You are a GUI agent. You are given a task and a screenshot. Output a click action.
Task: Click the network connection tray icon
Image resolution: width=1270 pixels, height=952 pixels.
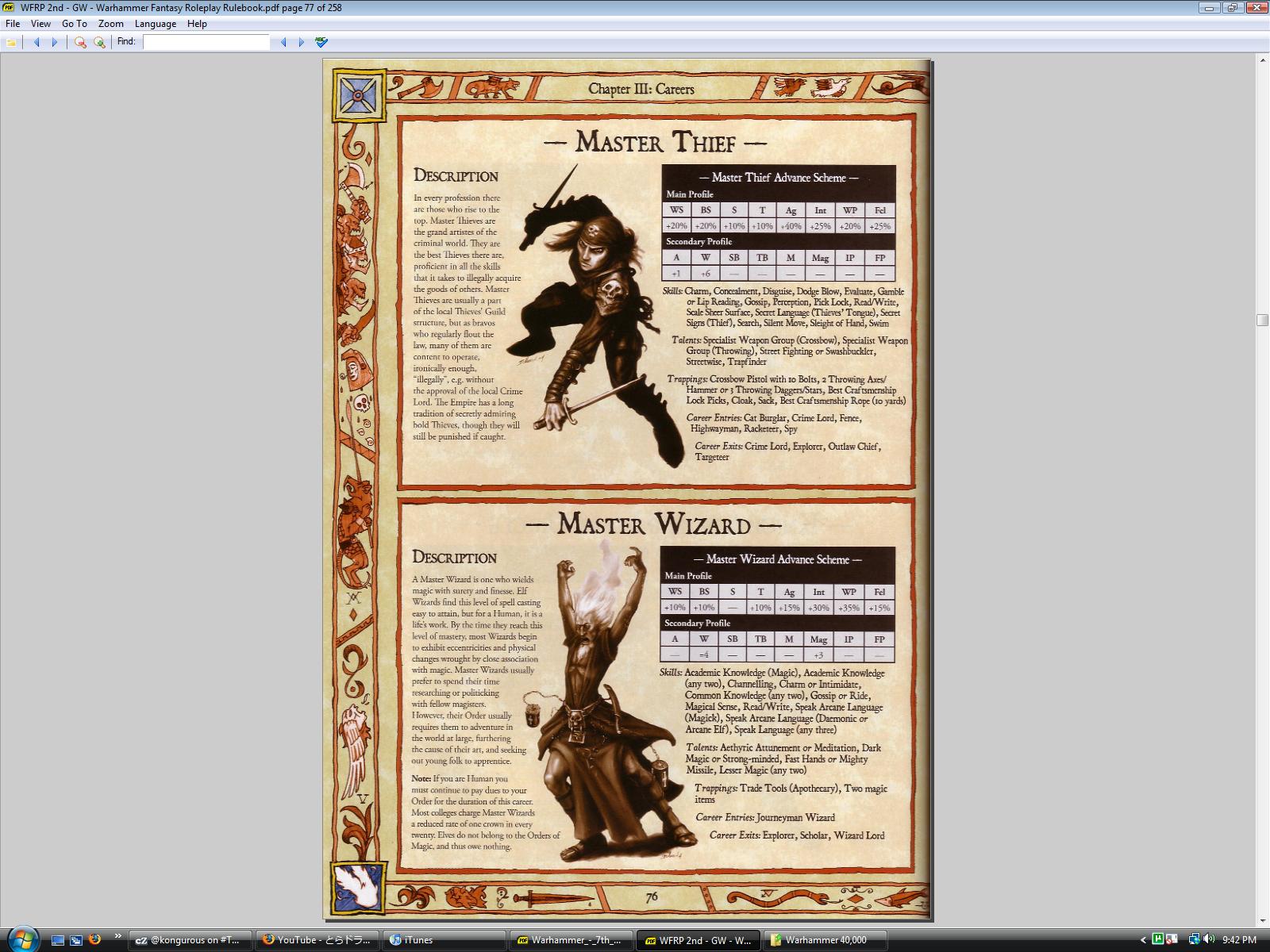pos(1194,940)
